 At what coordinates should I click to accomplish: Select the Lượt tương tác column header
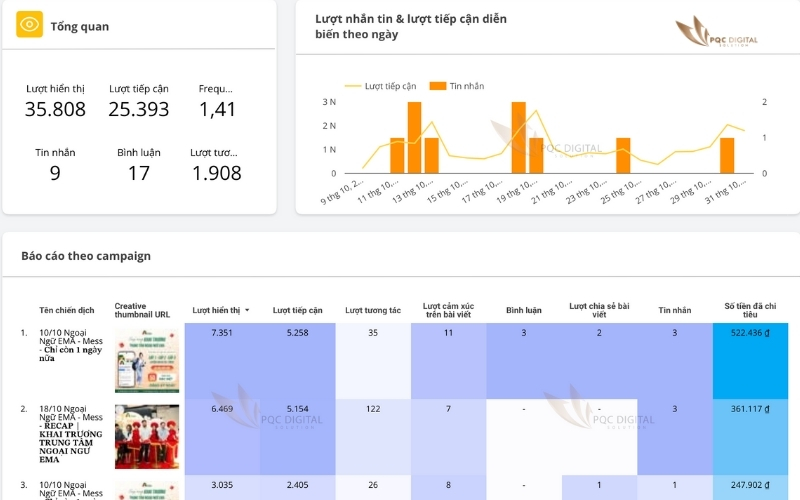click(x=373, y=310)
